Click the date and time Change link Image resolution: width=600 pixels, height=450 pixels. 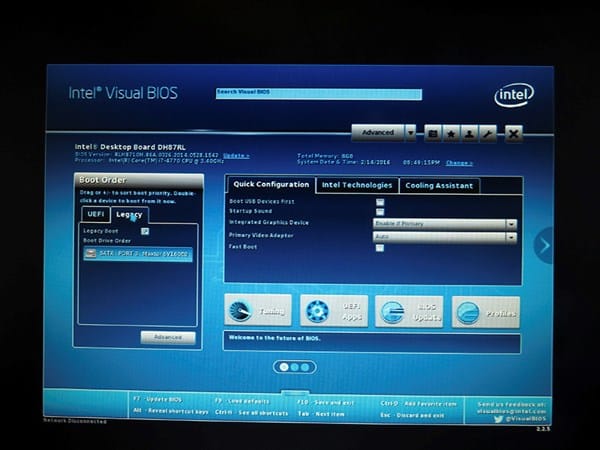[x=459, y=163]
